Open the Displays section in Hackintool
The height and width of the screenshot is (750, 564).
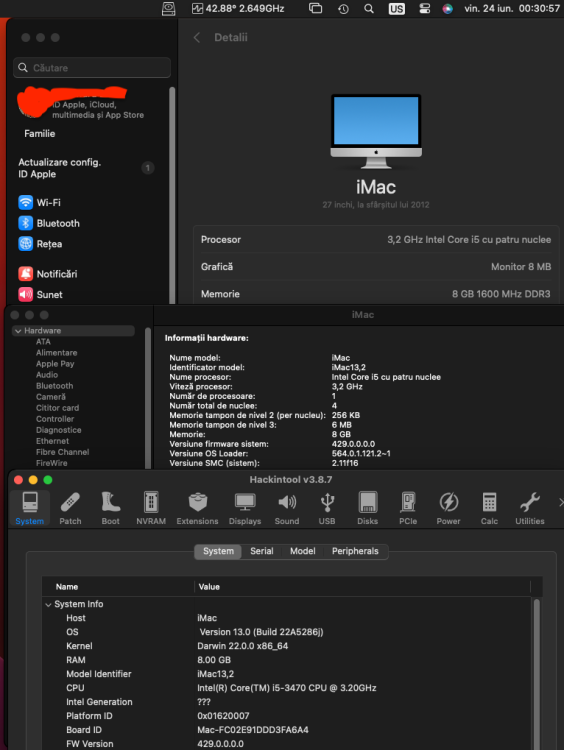point(245,508)
